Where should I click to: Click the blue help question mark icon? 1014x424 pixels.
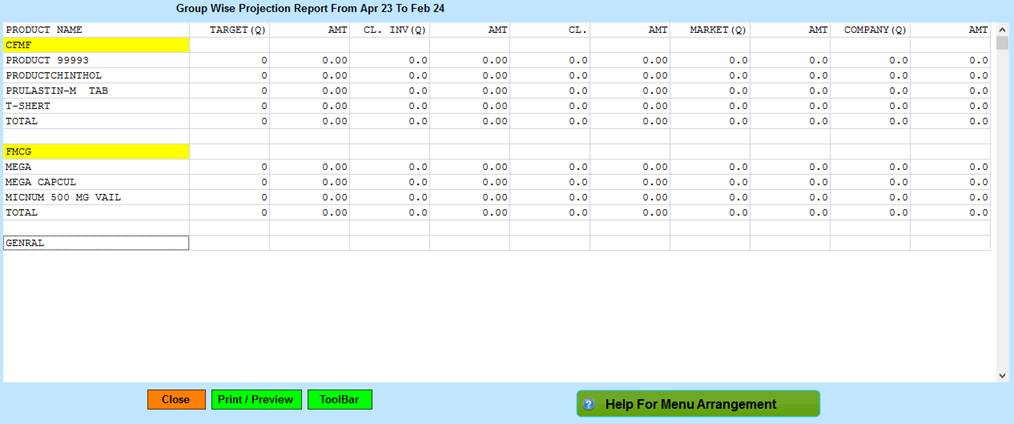589,405
